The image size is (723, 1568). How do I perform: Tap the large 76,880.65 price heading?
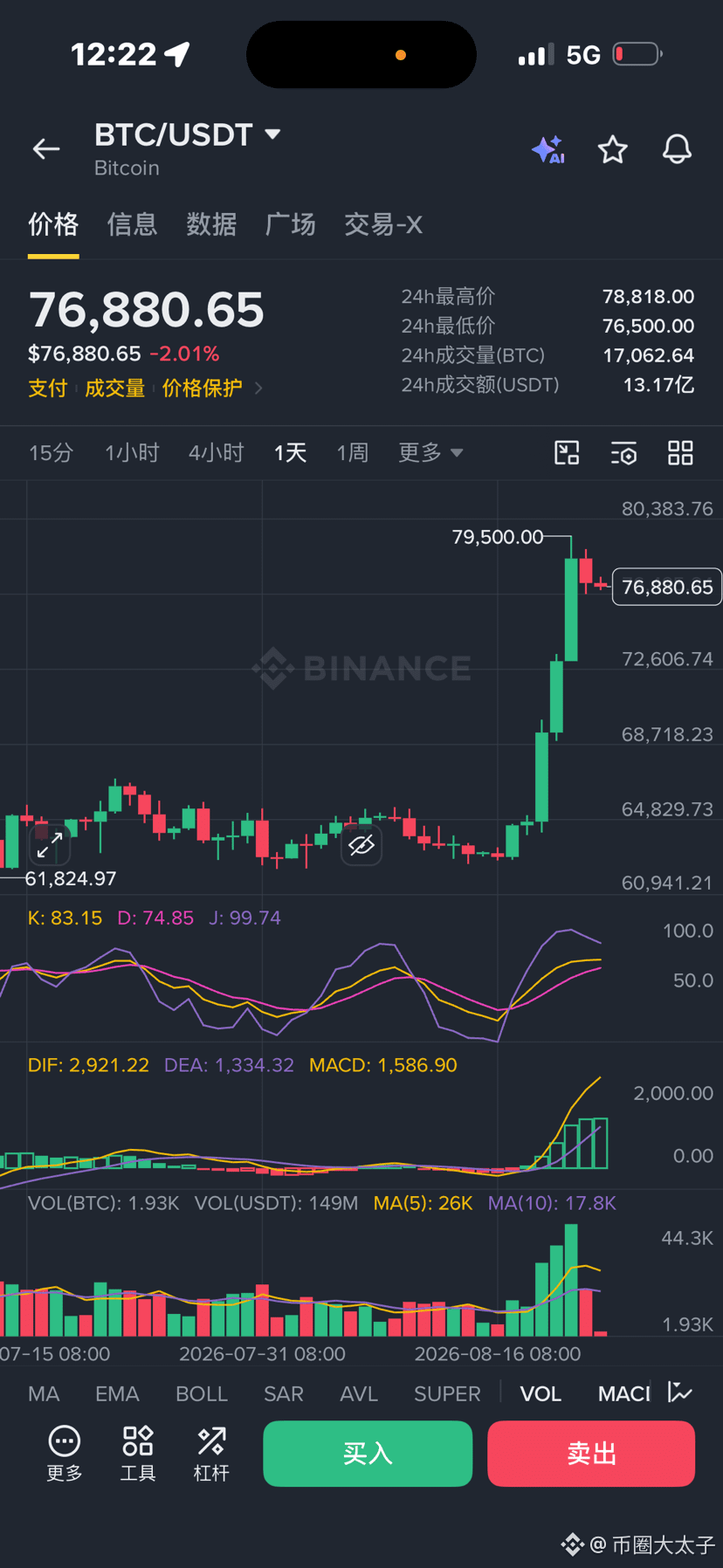pos(147,310)
